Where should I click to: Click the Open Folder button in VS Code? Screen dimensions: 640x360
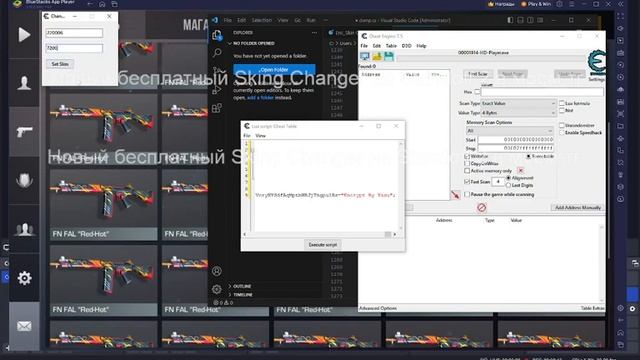click(x=274, y=69)
